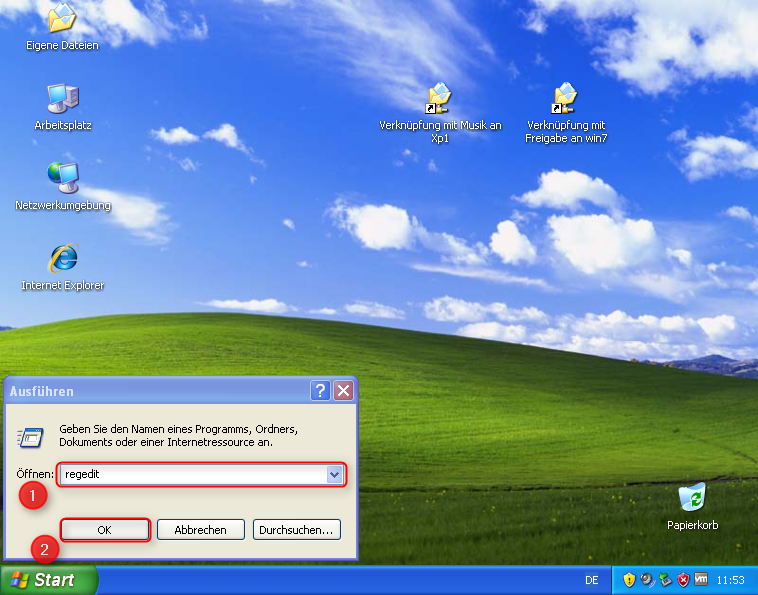Click the Durchsuchen... button
Screen dimensions: 758x595
pyautogui.click(x=296, y=530)
